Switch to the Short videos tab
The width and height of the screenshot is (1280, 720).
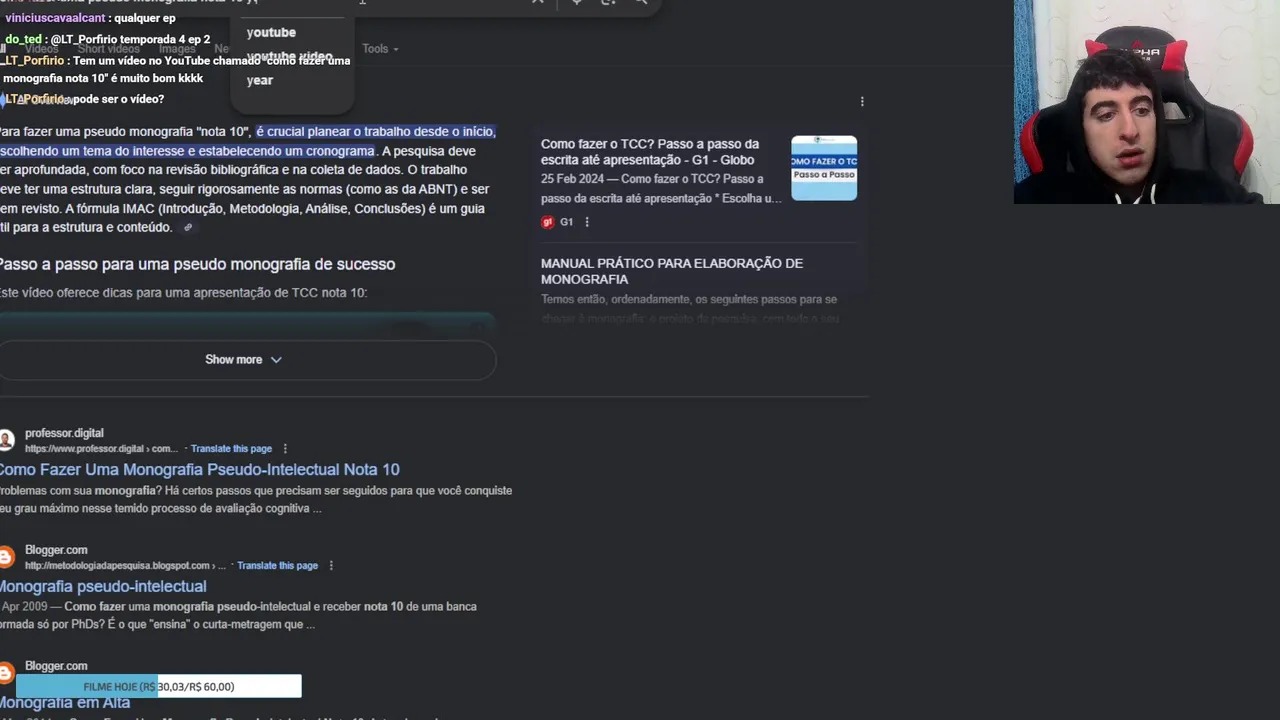click(108, 49)
